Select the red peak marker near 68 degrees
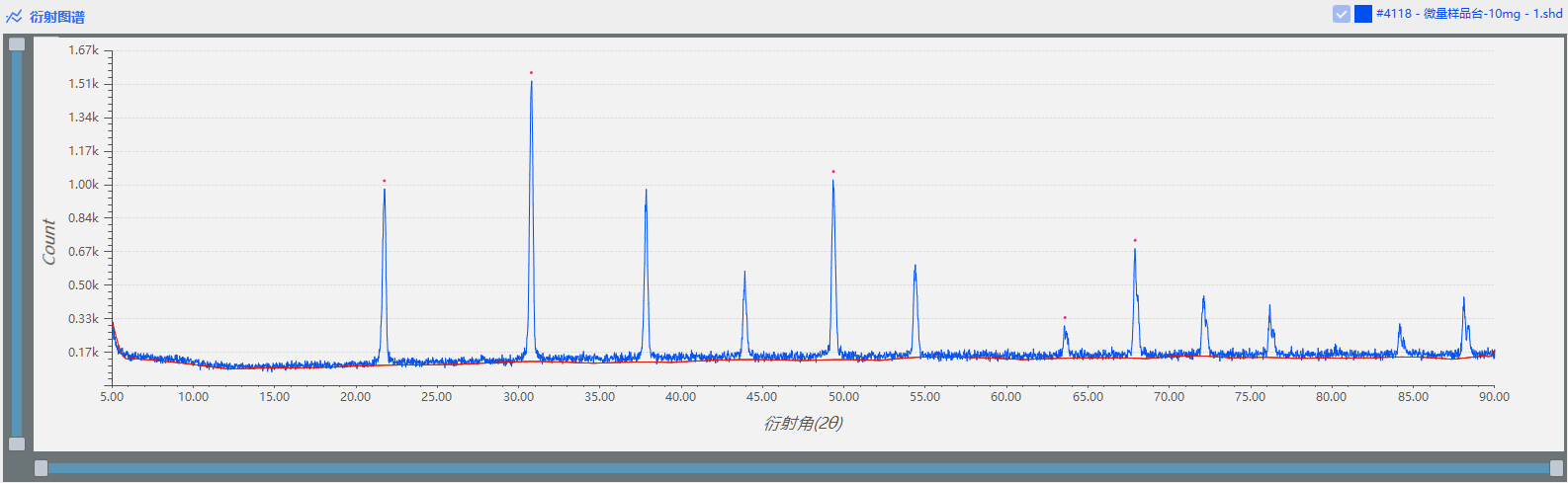Screen dimensions: 1568x483 click(1135, 240)
